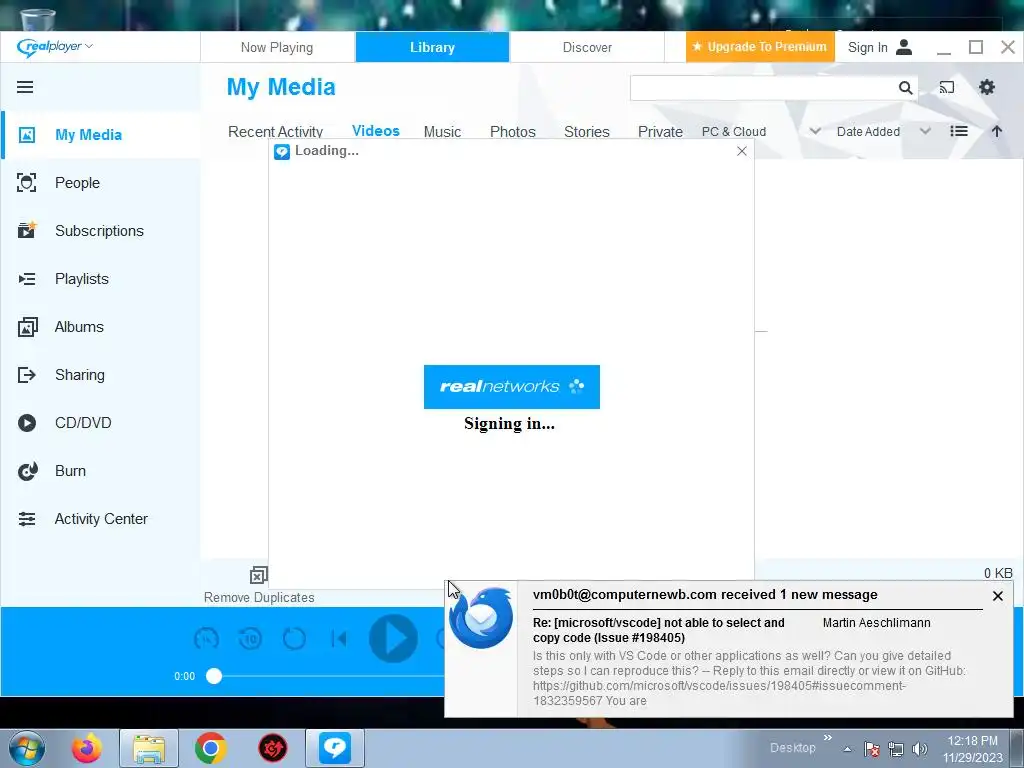Click the playback seek slider handle
Screen dimensions: 1024x768
click(x=214, y=676)
